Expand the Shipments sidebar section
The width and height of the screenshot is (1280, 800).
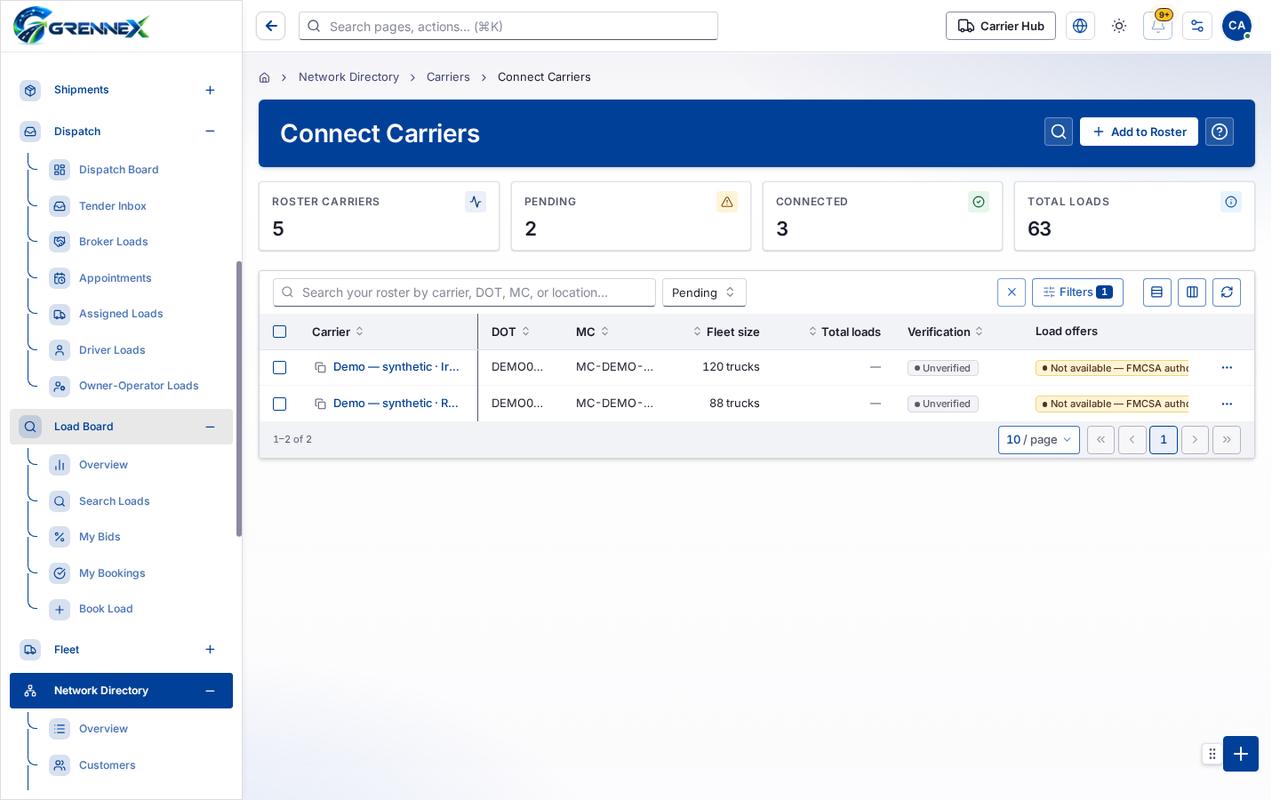[x=210, y=90]
